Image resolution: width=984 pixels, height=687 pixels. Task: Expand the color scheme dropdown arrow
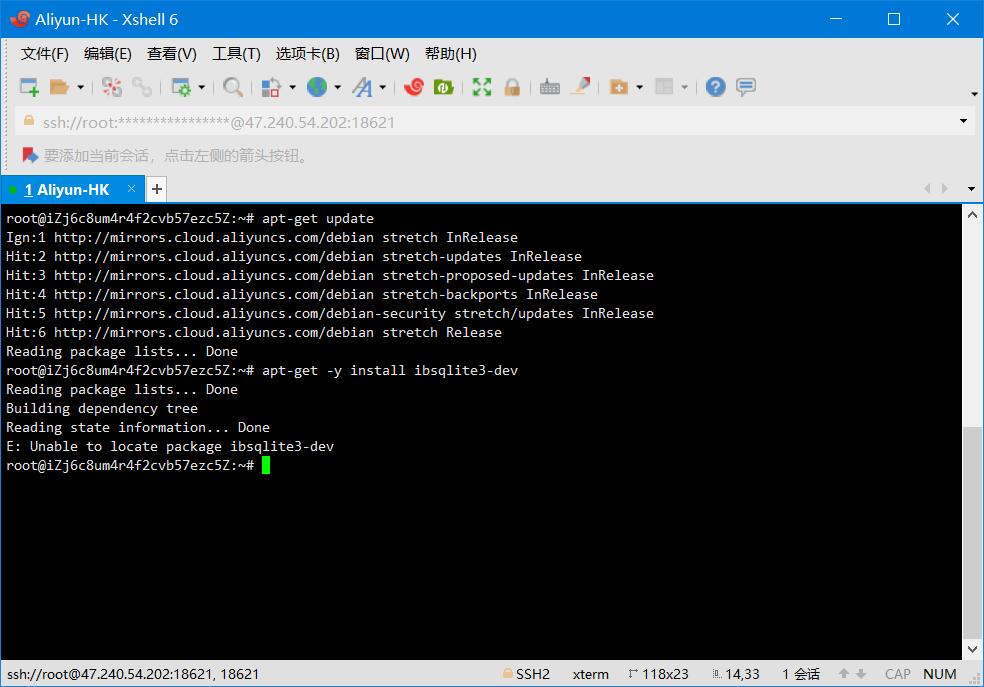click(x=292, y=87)
